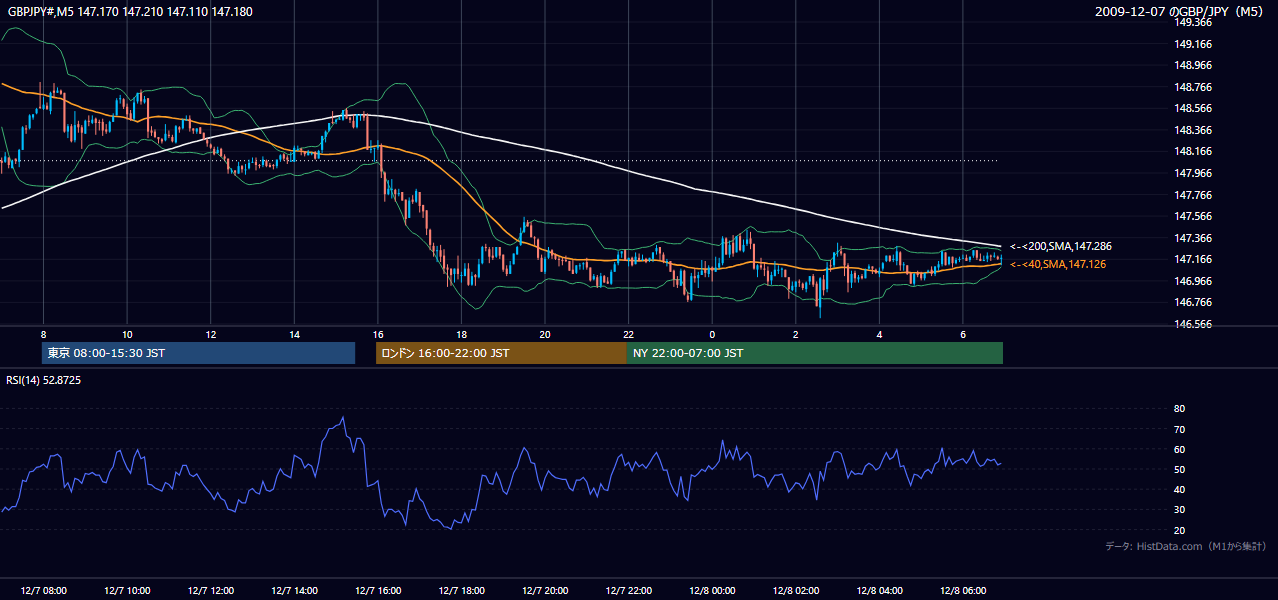Click price level 147.366 on the axis
The image size is (1278, 600).
pyautogui.click(x=1193, y=238)
